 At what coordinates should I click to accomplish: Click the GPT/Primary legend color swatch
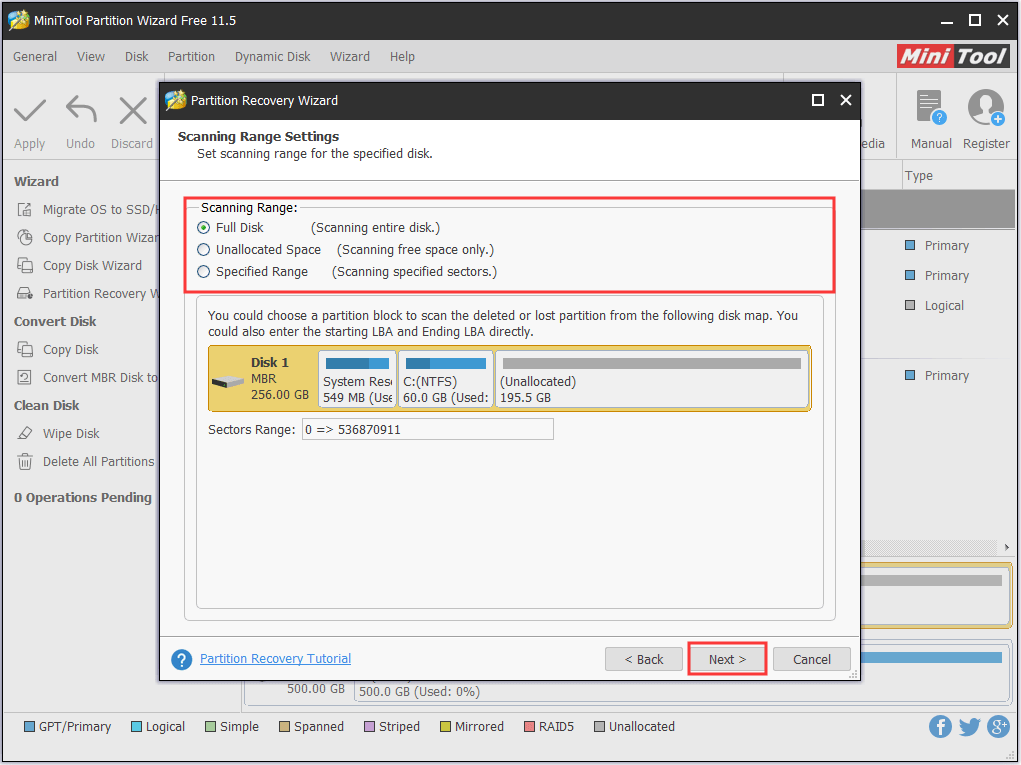coord(29,727)
